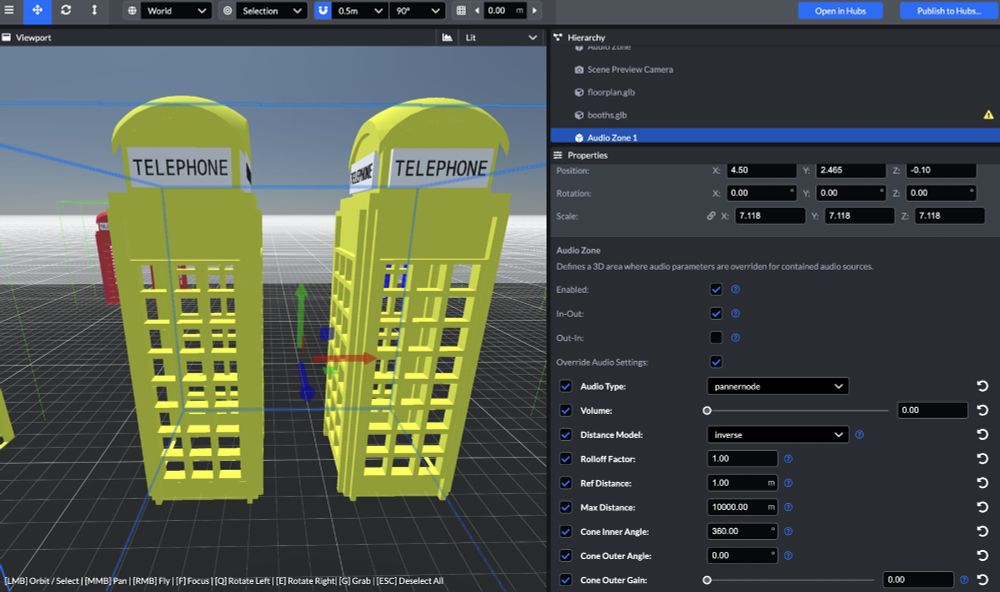Reset Cone Outer Angle with its undo icon
This screenshot has height=592, width=1000.
(983, 556)
